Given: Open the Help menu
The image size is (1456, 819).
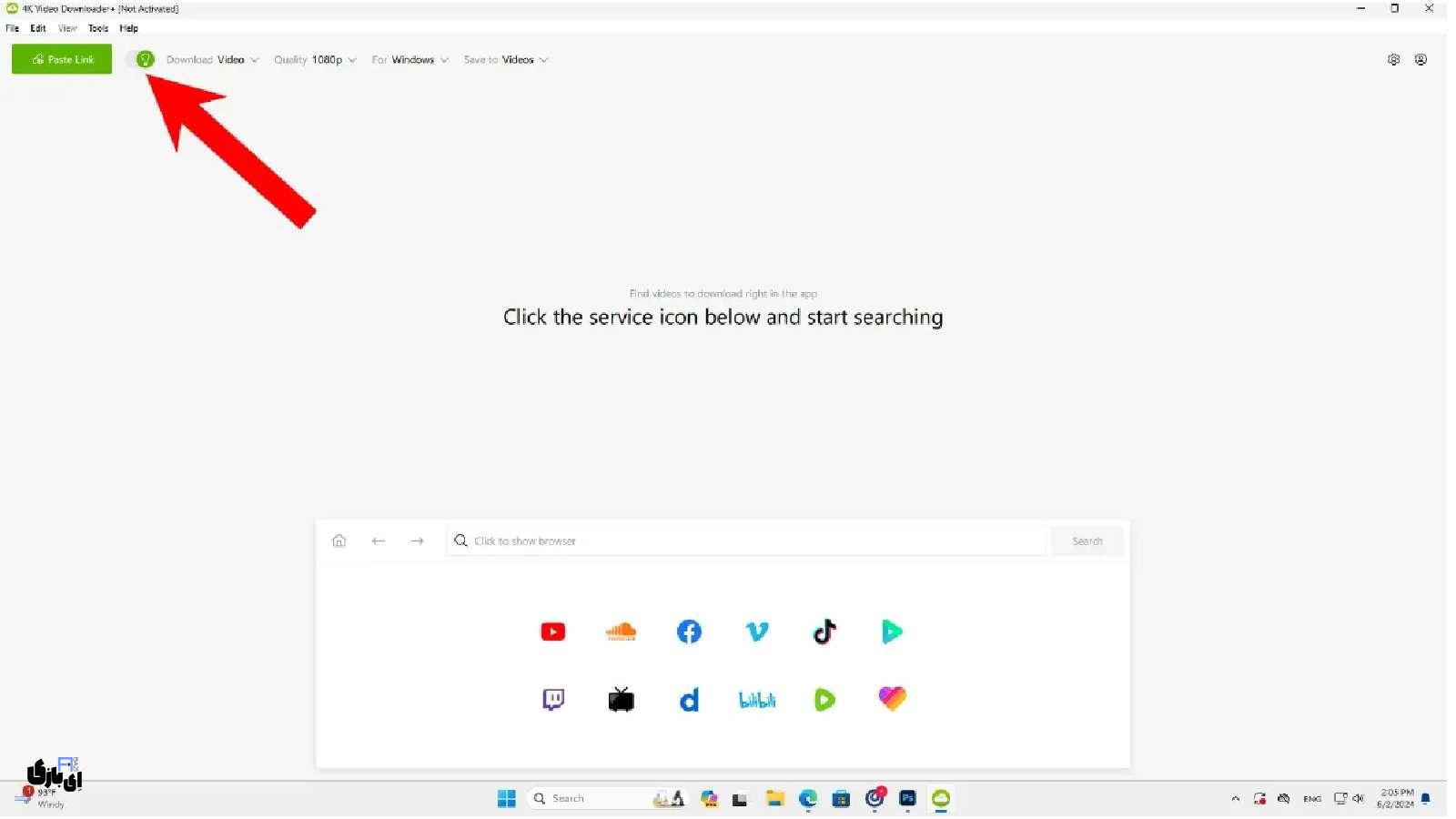Looking at the screenshot, I should click(128, 28).
